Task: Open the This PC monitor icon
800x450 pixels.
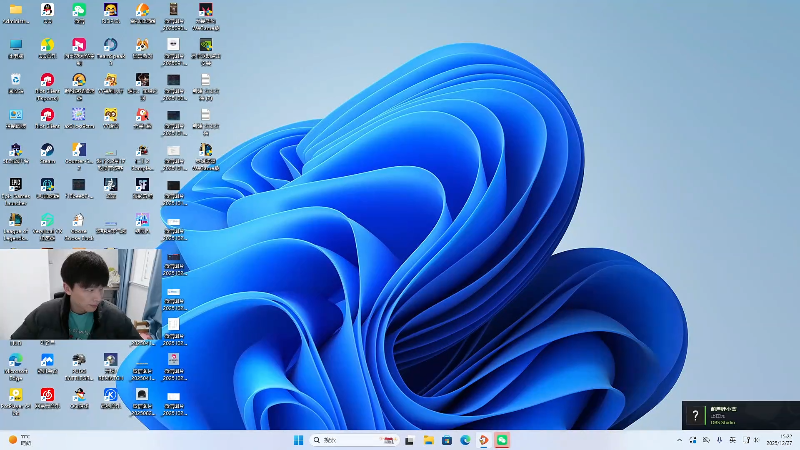Action: click(15, 45)
